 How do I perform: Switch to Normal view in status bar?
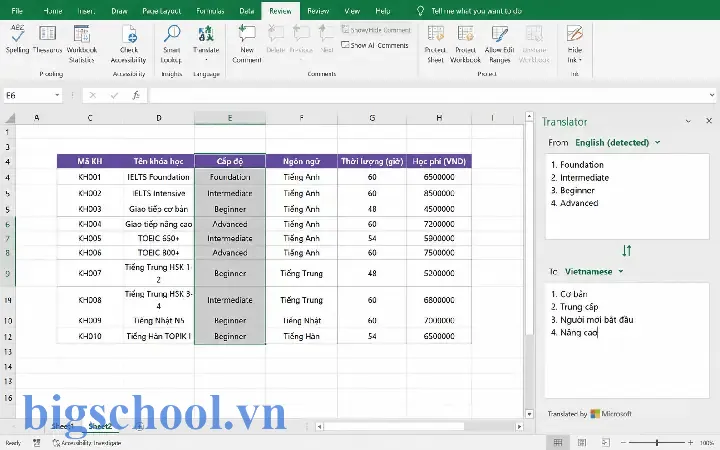[x=557, y=443]
